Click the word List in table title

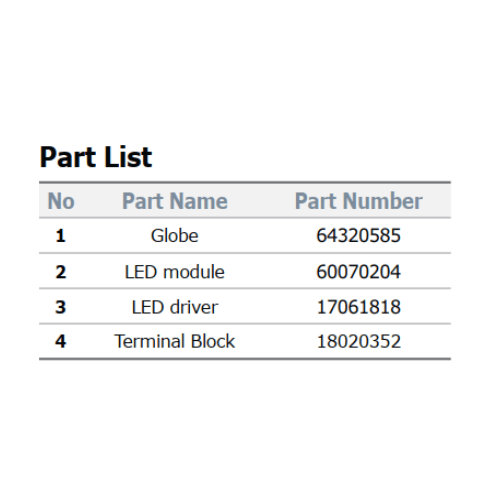click(124, 157)
